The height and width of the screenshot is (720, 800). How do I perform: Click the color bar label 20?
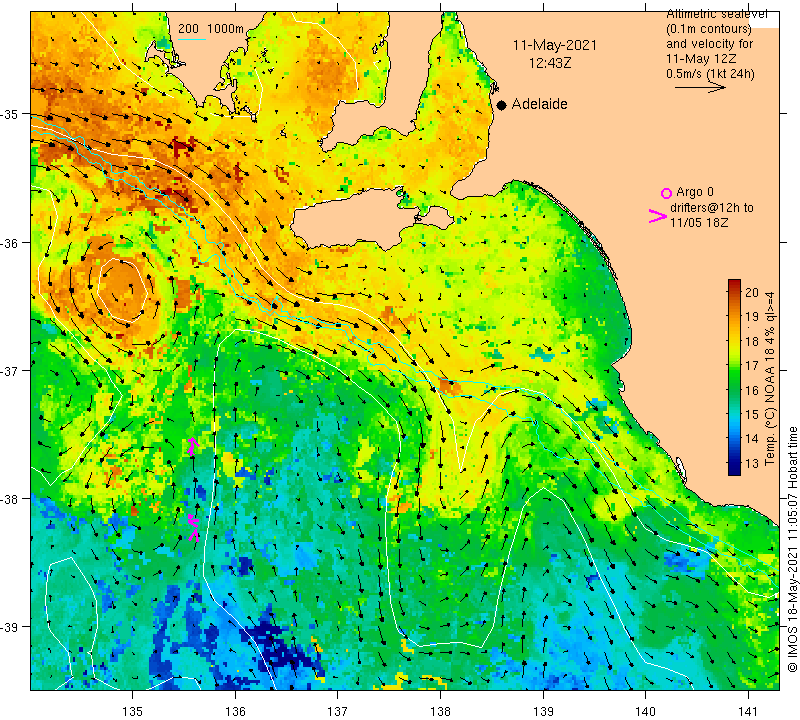coord(752,292)
